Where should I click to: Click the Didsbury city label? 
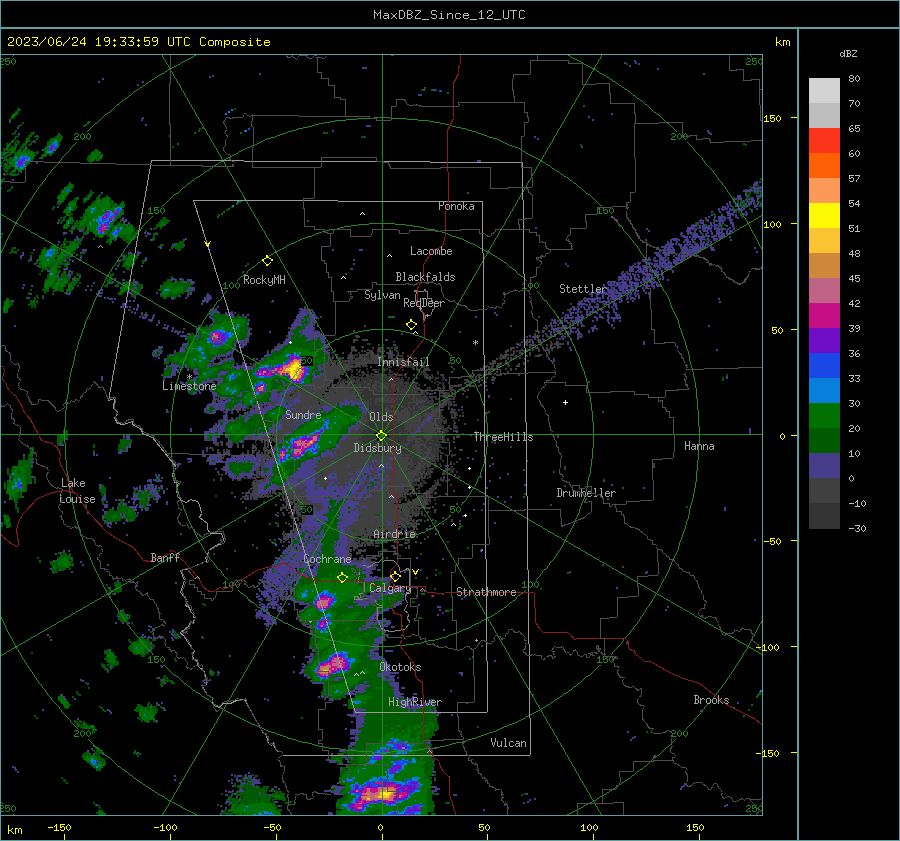[377, 448]
